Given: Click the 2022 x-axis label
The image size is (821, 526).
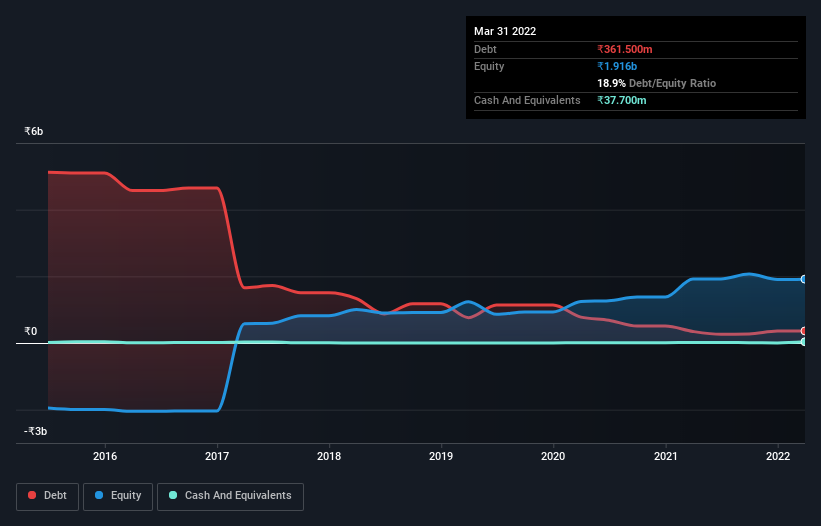Looking at the screenshot, I should (778, 456).
